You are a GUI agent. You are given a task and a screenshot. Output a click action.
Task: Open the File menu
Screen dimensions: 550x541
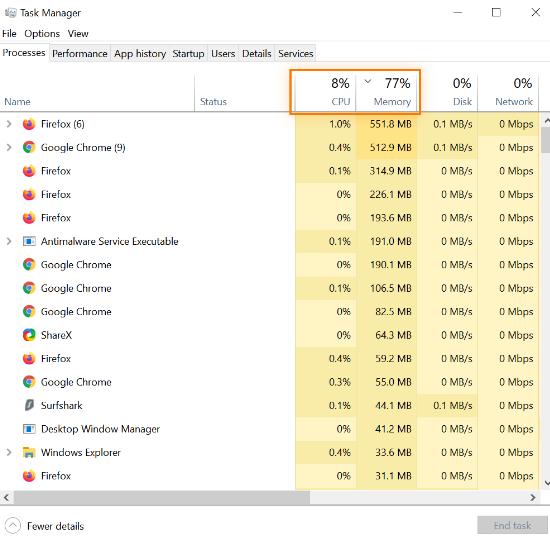pyautogui.click(x=9, y=34)
